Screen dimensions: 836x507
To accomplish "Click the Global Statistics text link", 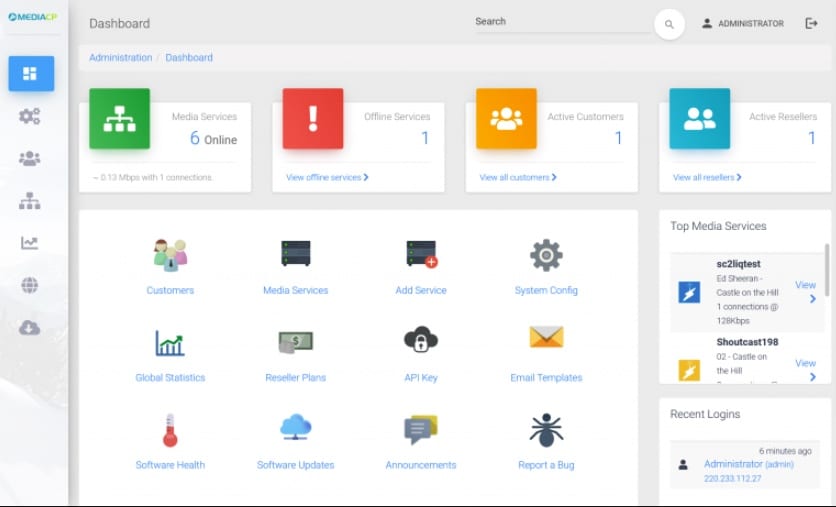I will (x=170, y=378).
